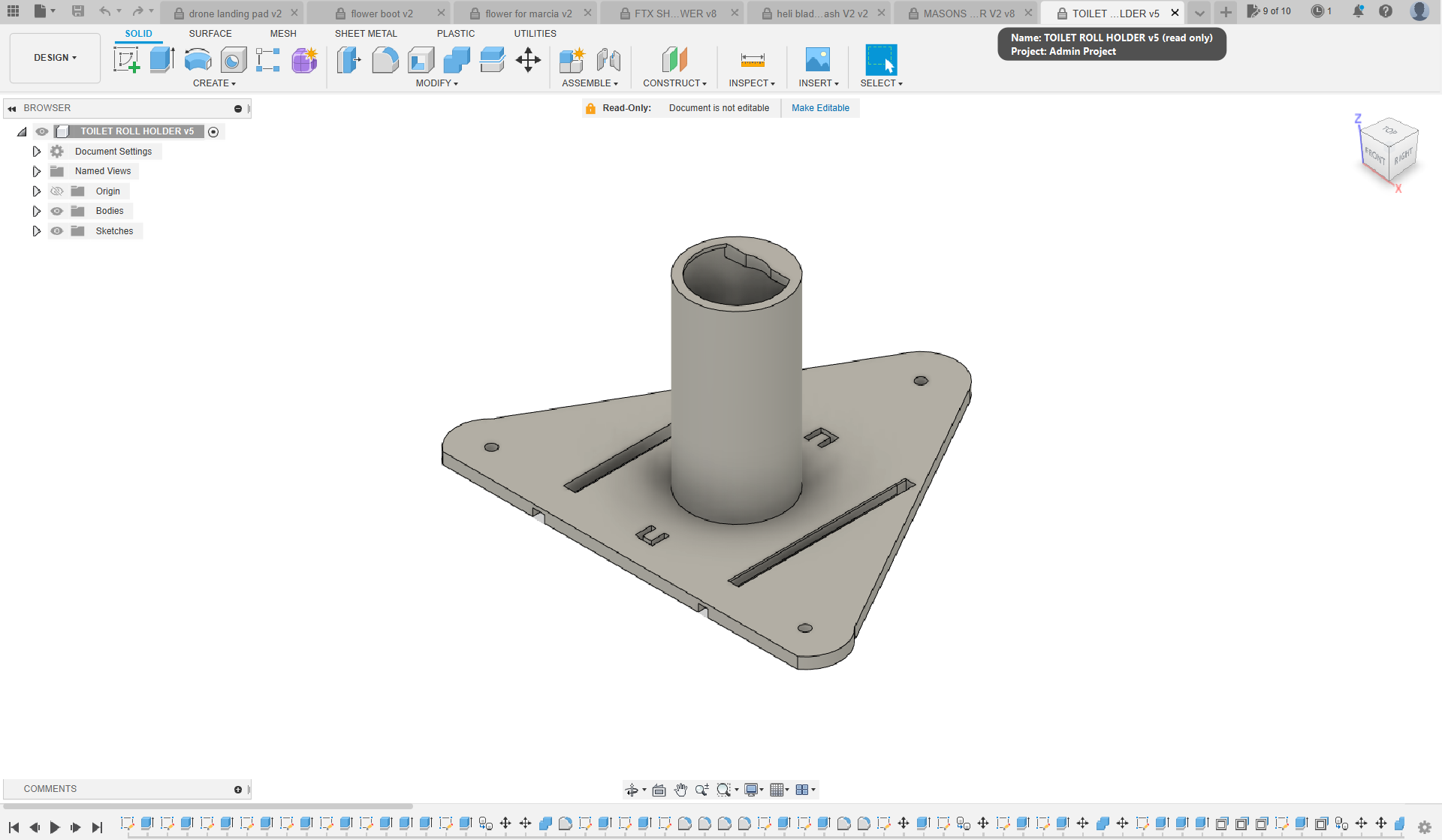Expand the Document Settings node
Image resolution: width=1442 pixels, height=840 pixels.
click(36, 152)
